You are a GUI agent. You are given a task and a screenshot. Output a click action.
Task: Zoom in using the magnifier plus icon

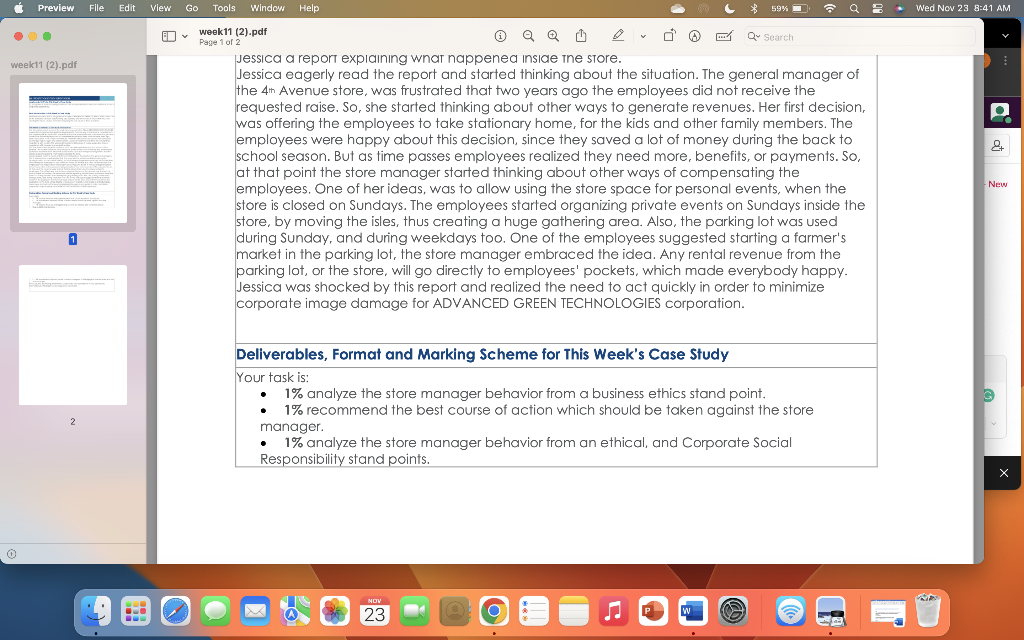coord(552,35)
